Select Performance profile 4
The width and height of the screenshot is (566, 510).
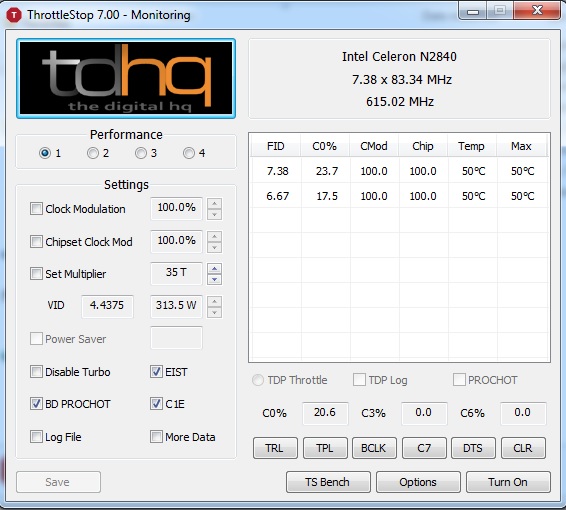coord(189,153)
